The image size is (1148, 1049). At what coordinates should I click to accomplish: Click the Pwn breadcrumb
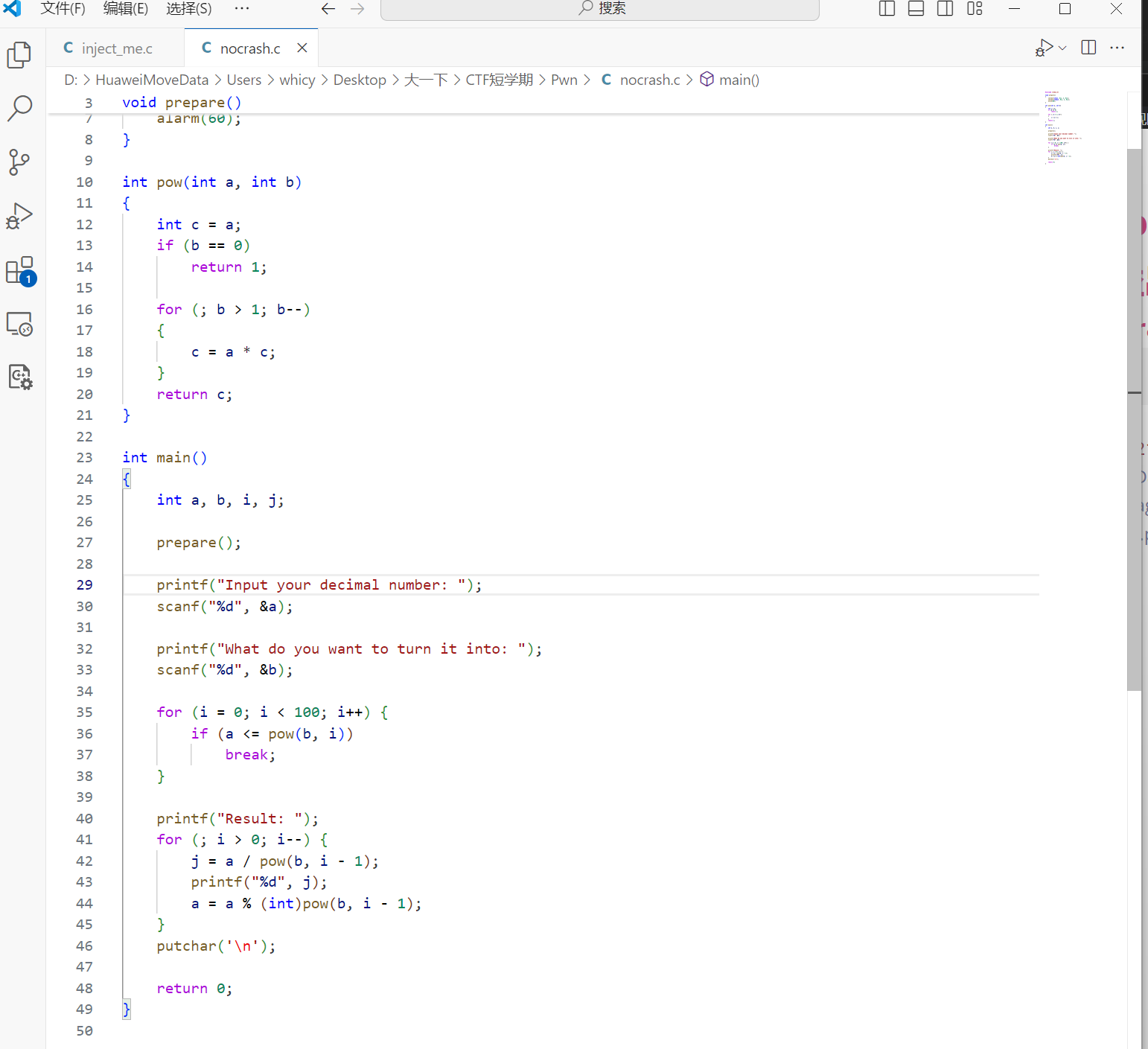pos(564,80)
